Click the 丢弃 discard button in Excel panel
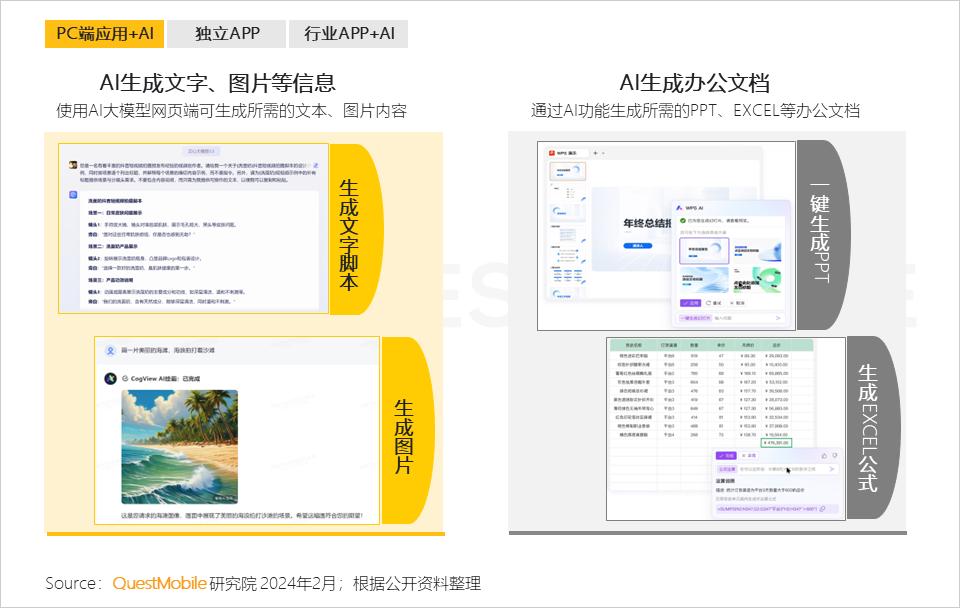Screen dimensions: 960x608 pyautogui.click(x=749, y=456)
